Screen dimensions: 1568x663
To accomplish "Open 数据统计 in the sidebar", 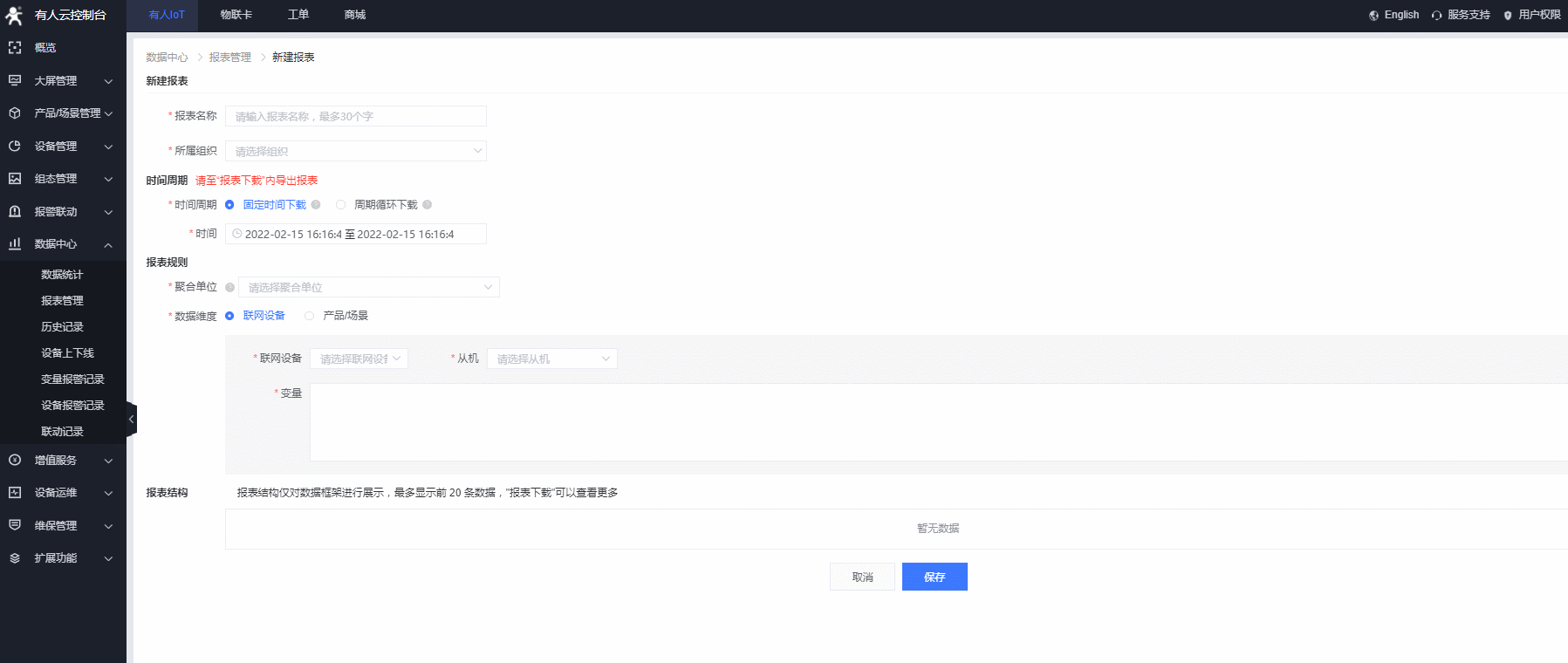I will (x=63, y=275).
